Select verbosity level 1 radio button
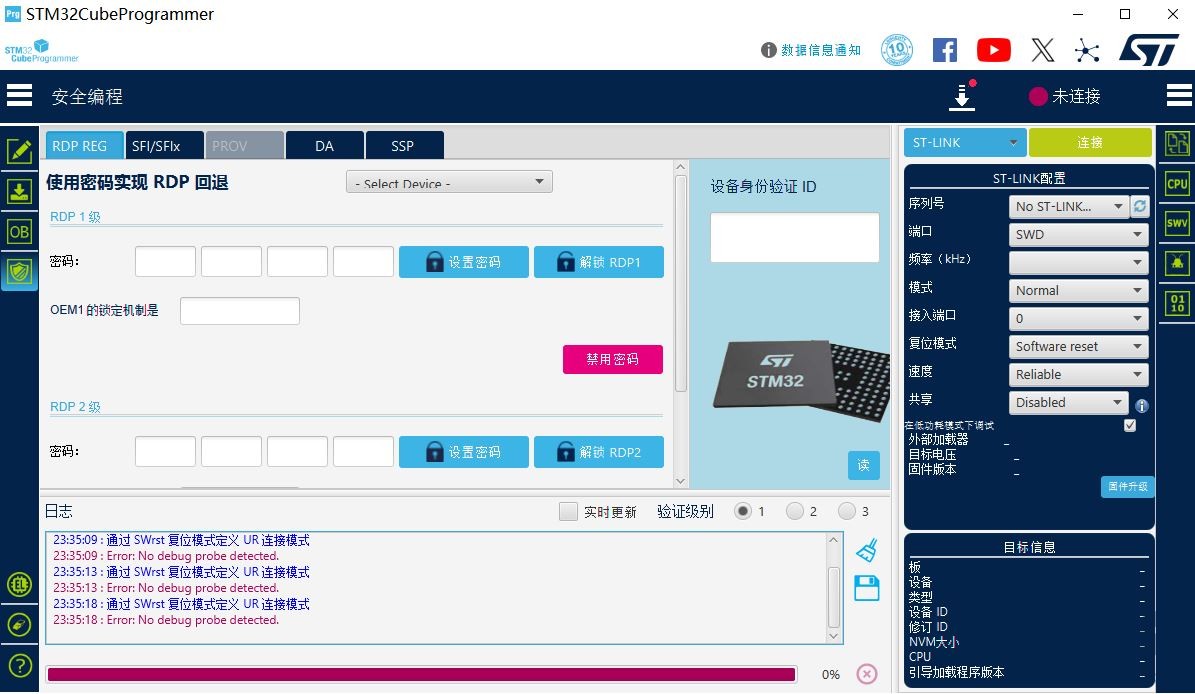 pos(742,511)
